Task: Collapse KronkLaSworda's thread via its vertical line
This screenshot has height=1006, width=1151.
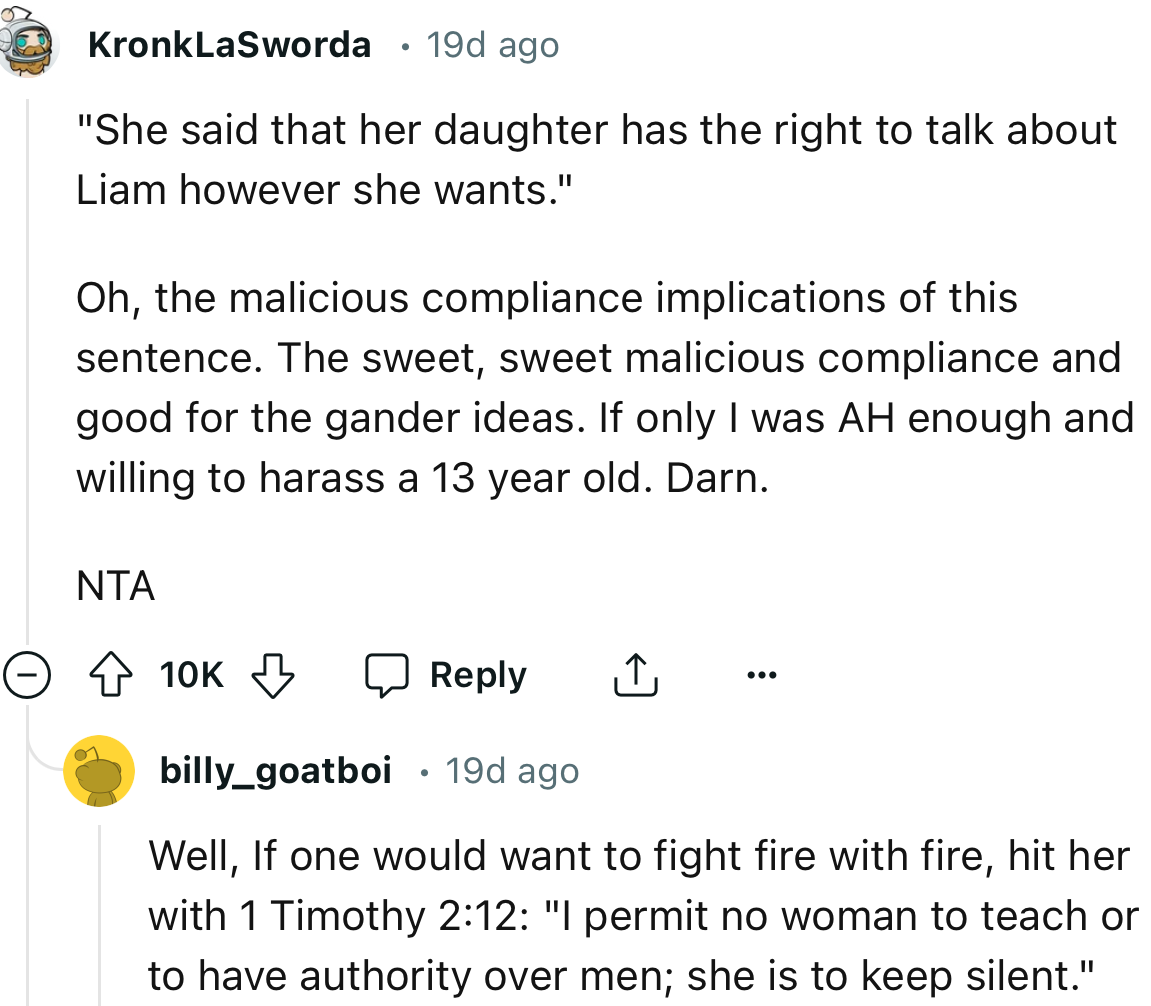Action: click(27, 370)
